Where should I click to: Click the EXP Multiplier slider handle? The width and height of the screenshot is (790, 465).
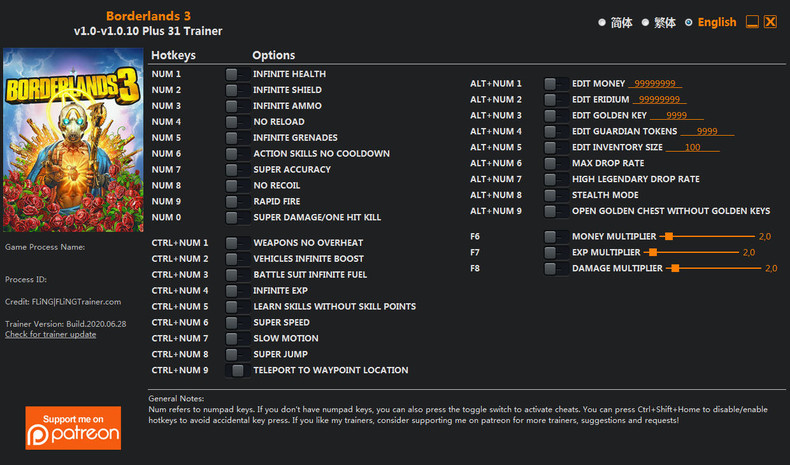[x=653, y=252]
